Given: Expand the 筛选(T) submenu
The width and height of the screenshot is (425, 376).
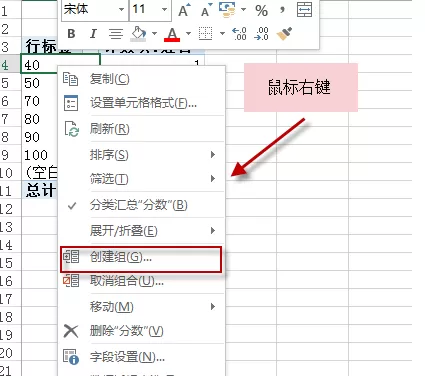Looking at the screenshot, I should point(141,179).
